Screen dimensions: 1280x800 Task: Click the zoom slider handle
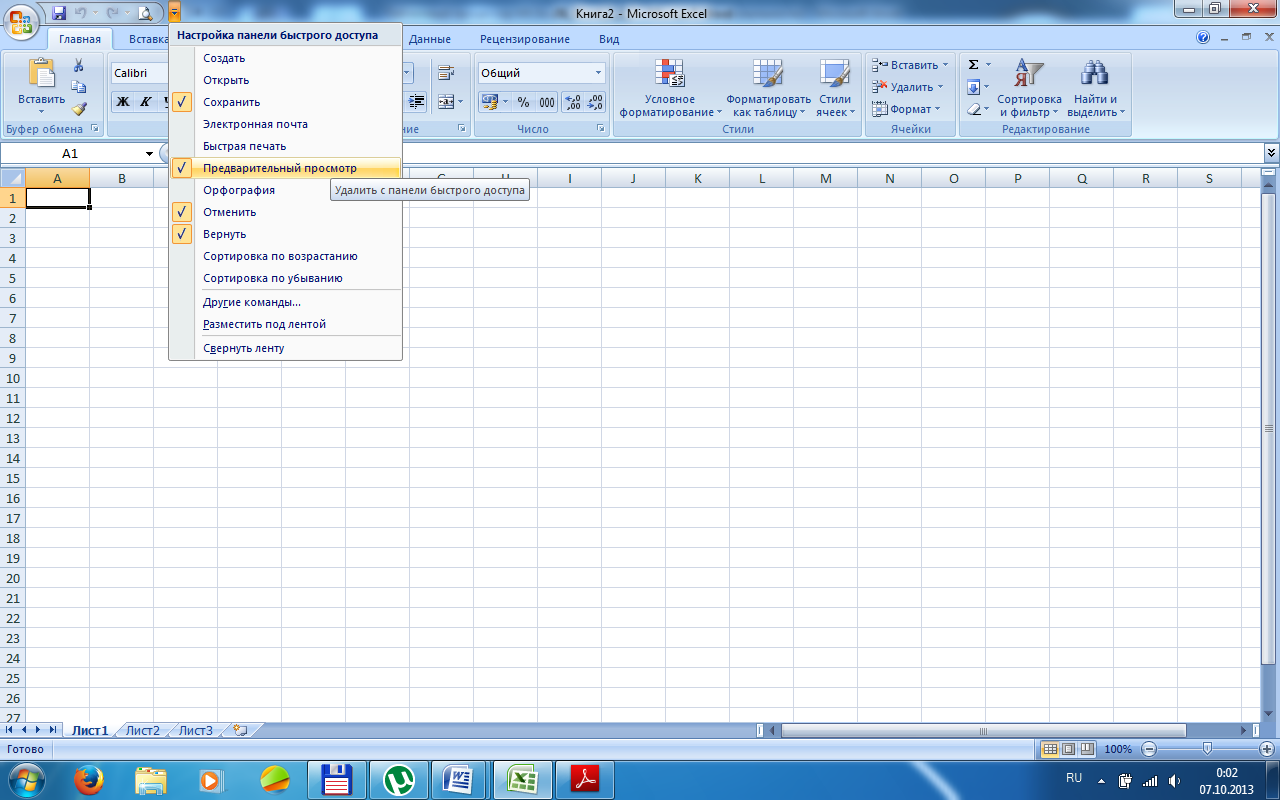pyautogui.click(x=1207, y=749)
